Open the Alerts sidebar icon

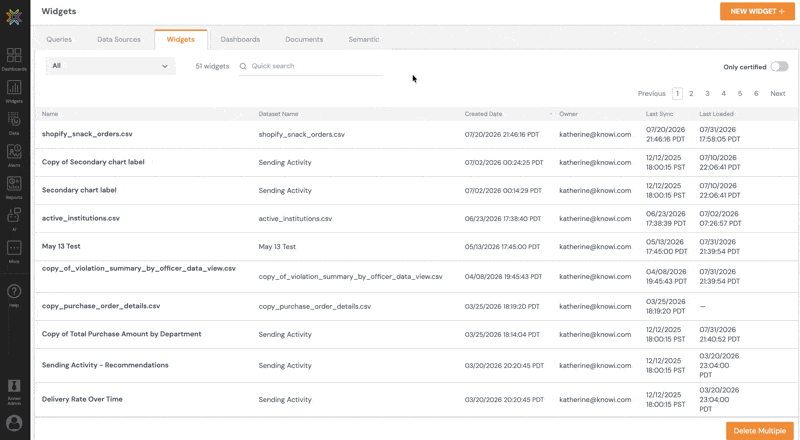(14, 155)
